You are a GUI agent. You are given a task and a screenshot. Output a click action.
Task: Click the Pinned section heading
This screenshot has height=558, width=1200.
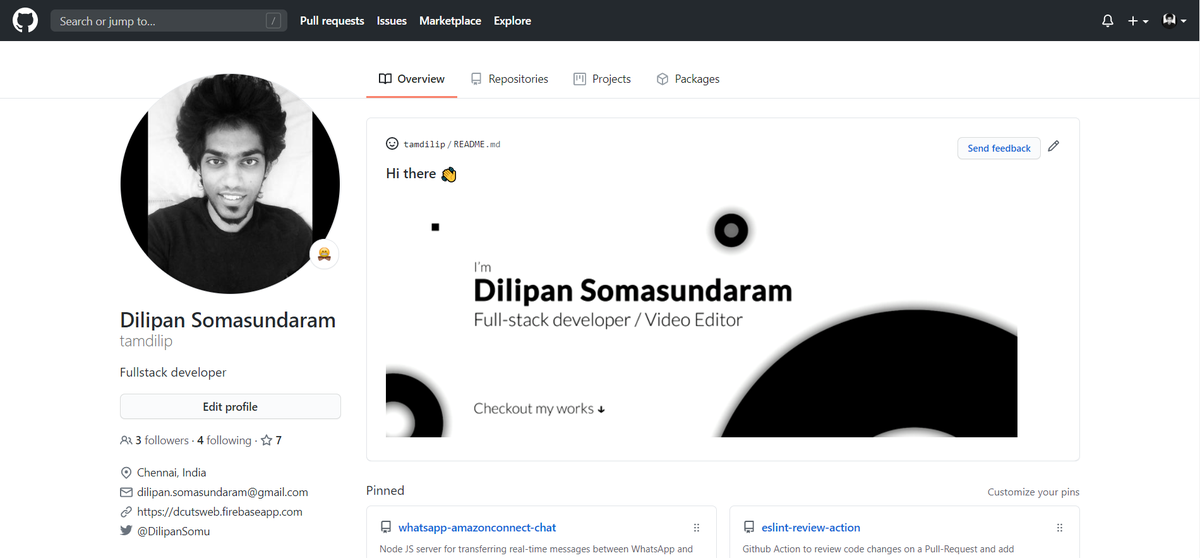tap(385, 490)
